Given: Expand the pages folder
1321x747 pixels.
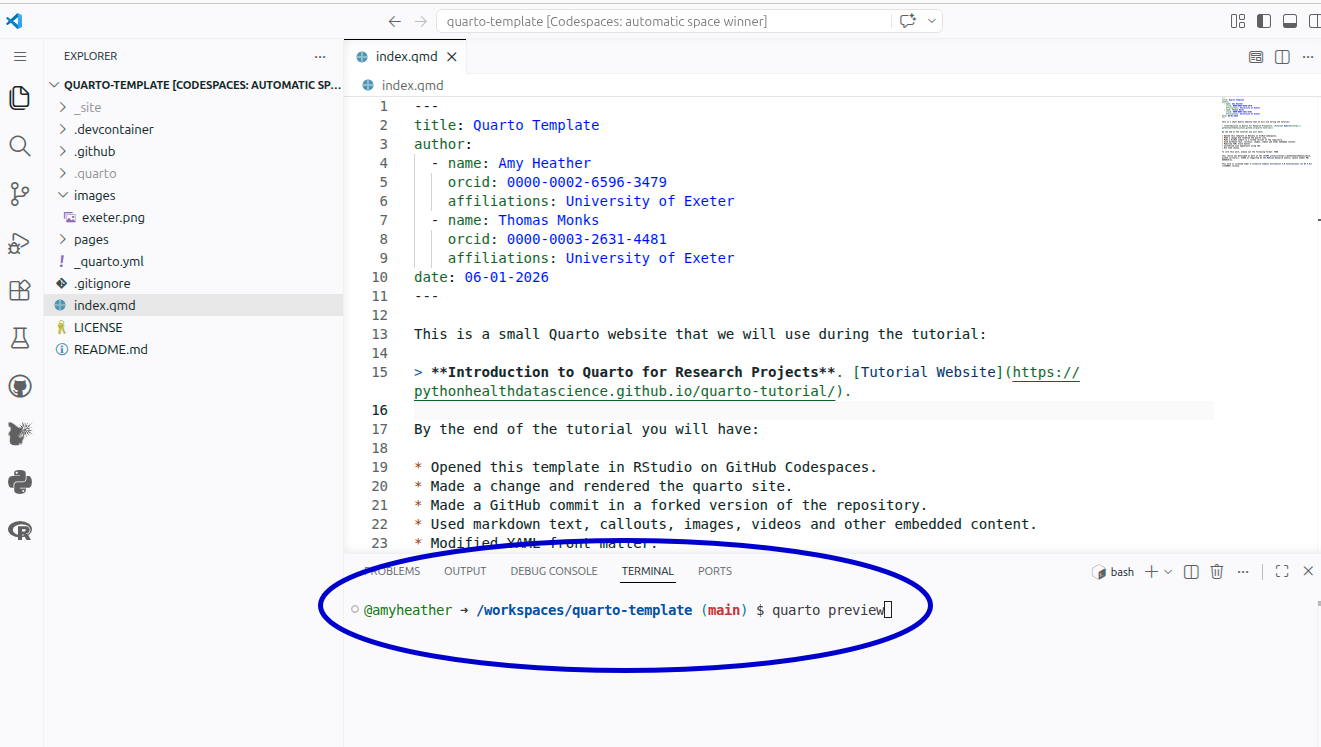Looking at the screenshot, I should pos(194,239).
